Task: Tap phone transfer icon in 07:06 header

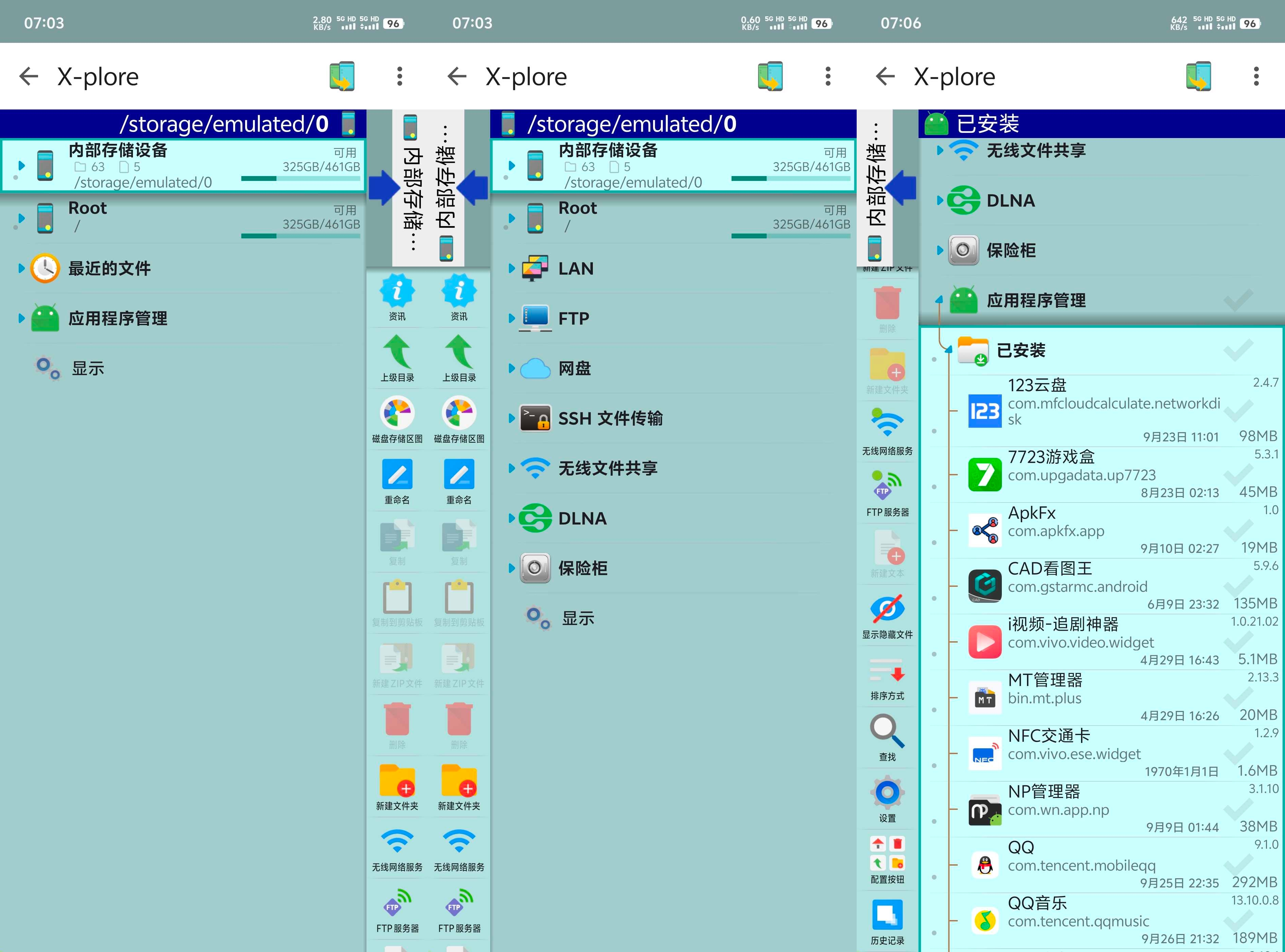Action: (x=1199, y=76)
